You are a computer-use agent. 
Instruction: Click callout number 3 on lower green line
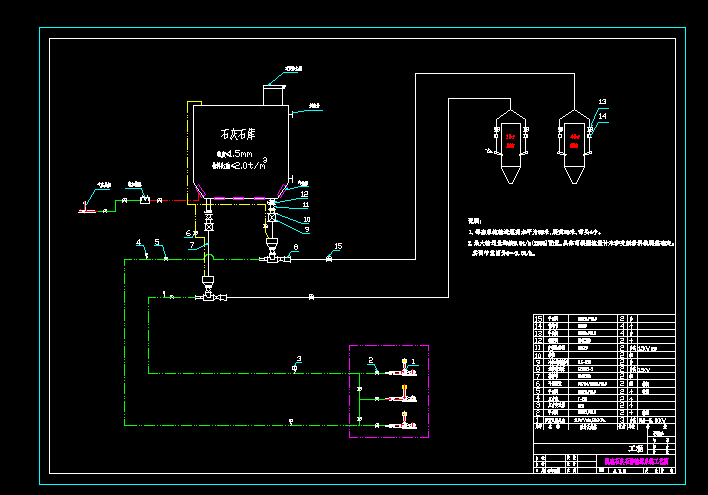coord(298,359)
